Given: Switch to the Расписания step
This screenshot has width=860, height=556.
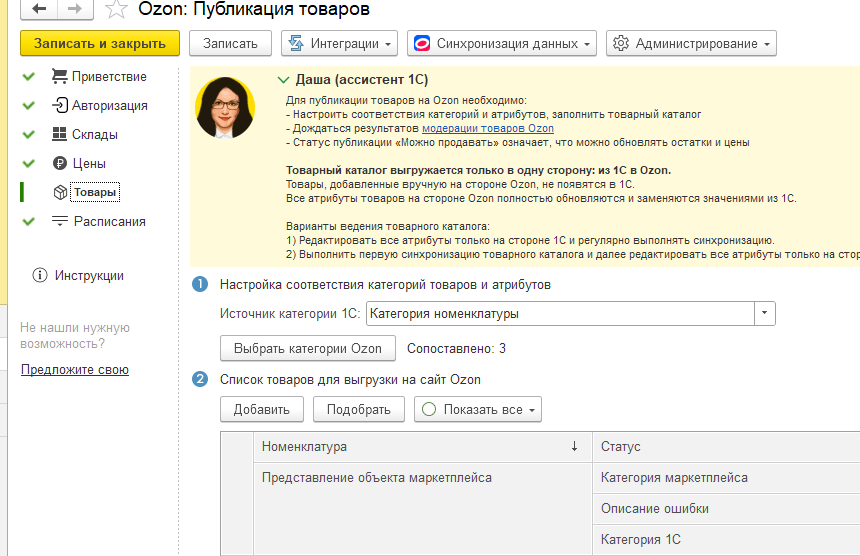Looking at the screenshot, I should pos(110,222).
